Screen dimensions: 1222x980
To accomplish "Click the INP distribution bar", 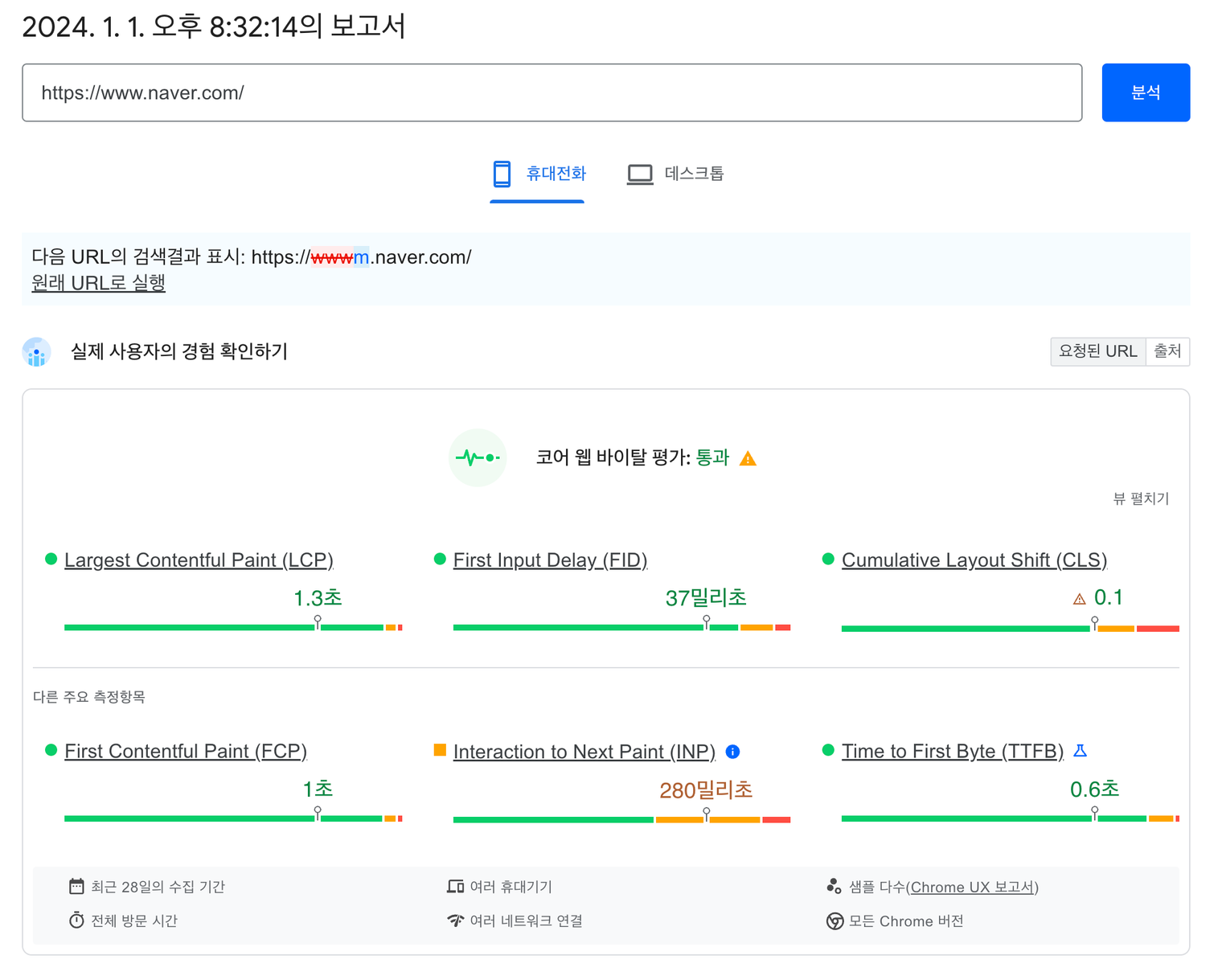I will (x=621, y=819).
